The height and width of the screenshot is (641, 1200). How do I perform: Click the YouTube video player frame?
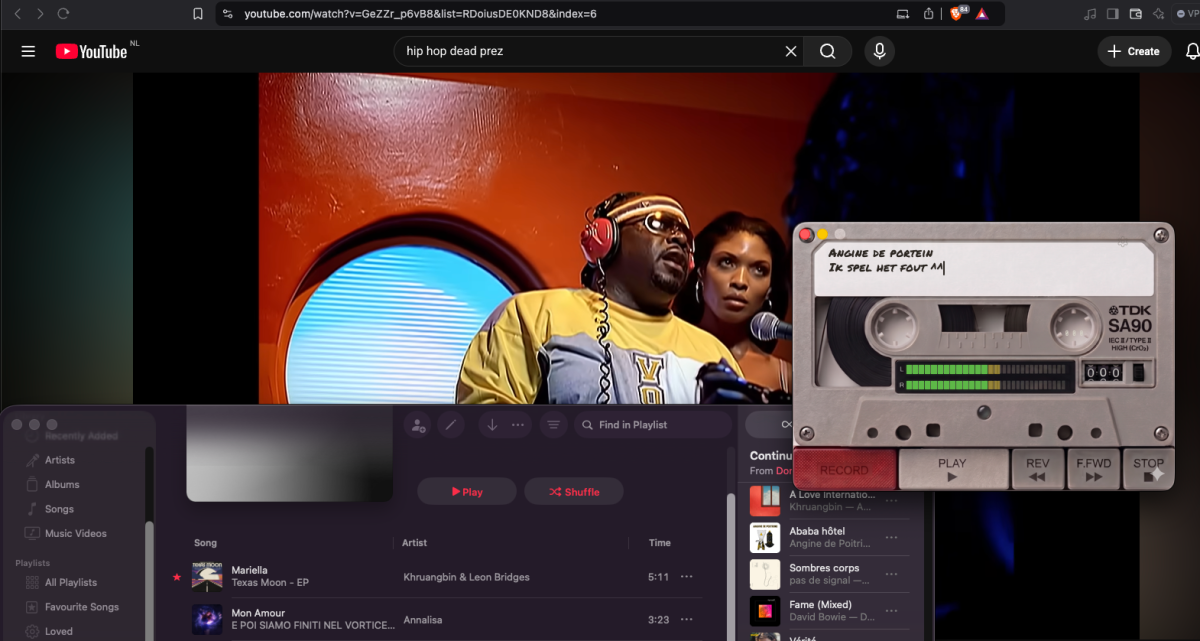pyautogui.click(x=527, y=238)
